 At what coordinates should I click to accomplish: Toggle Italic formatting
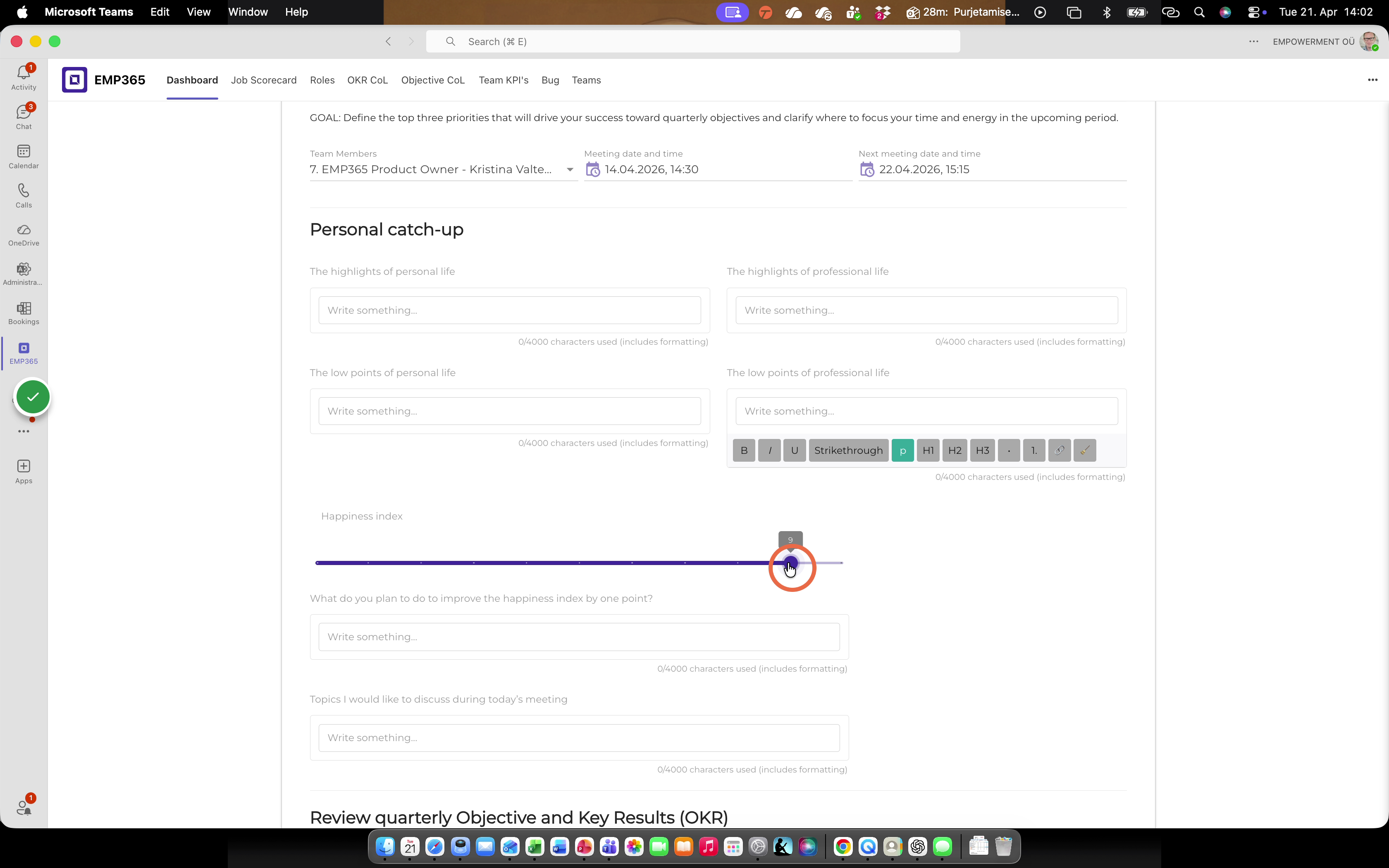click(x=770, y=451)
